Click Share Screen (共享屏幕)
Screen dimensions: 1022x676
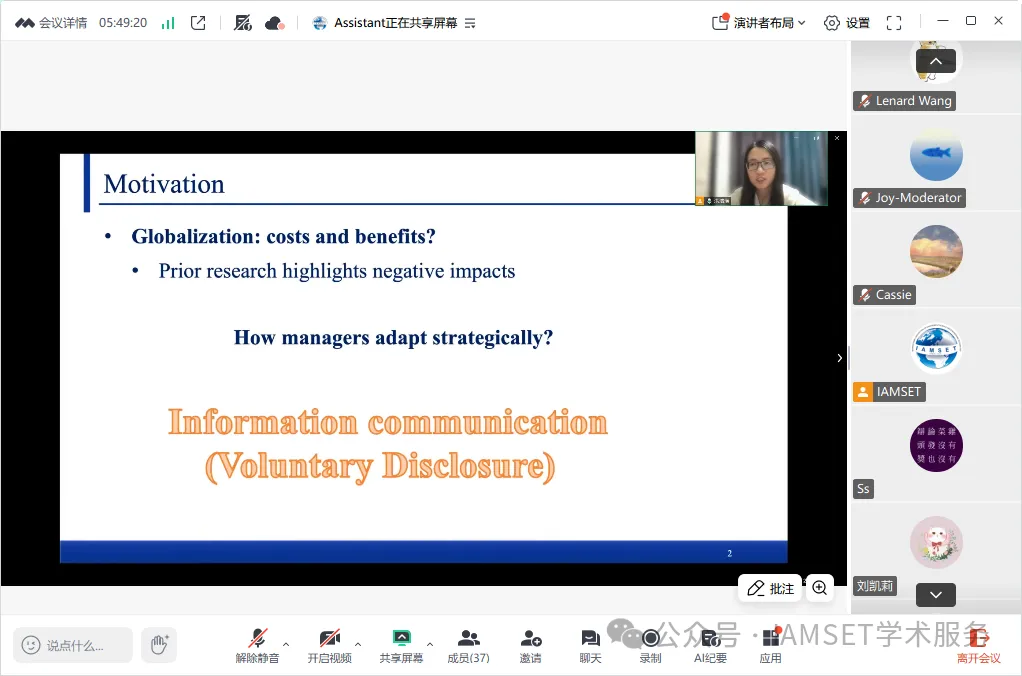click(402, 645)
